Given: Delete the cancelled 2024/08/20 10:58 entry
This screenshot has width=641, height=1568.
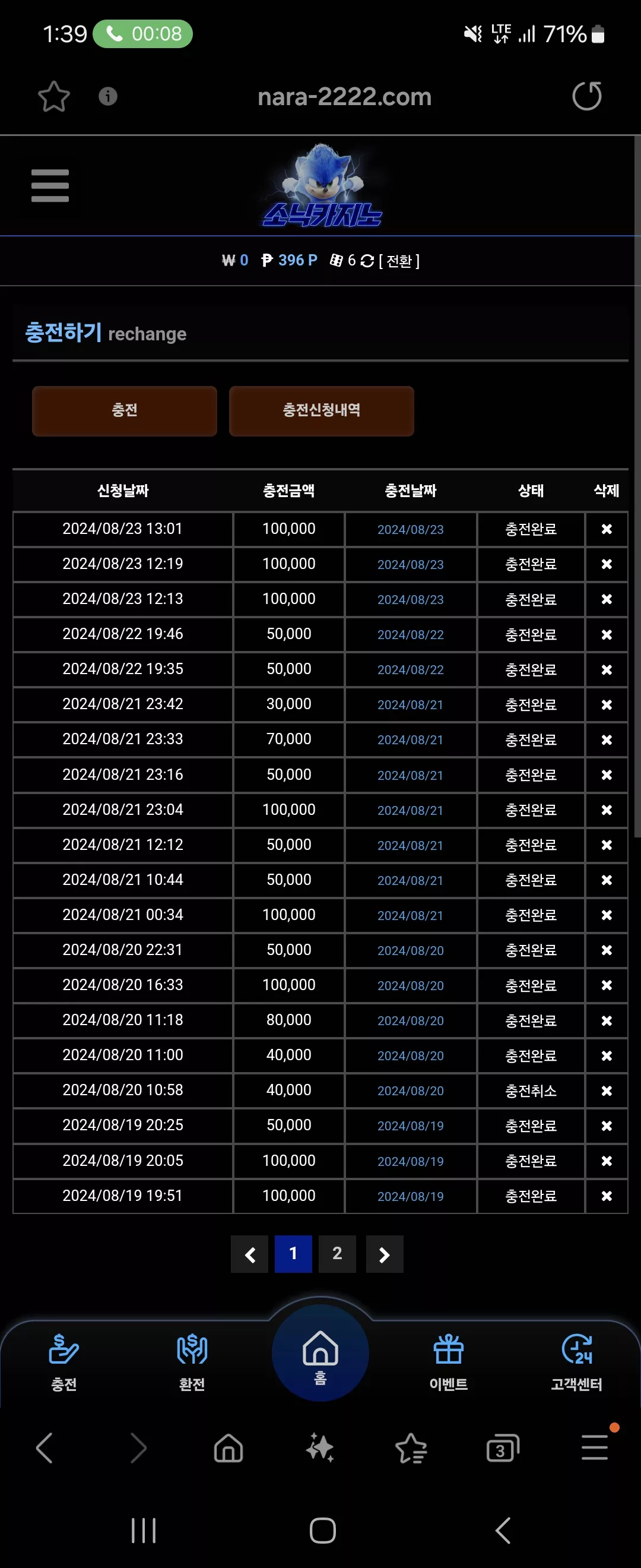Looking at the screenshot, I should 607,1091.
